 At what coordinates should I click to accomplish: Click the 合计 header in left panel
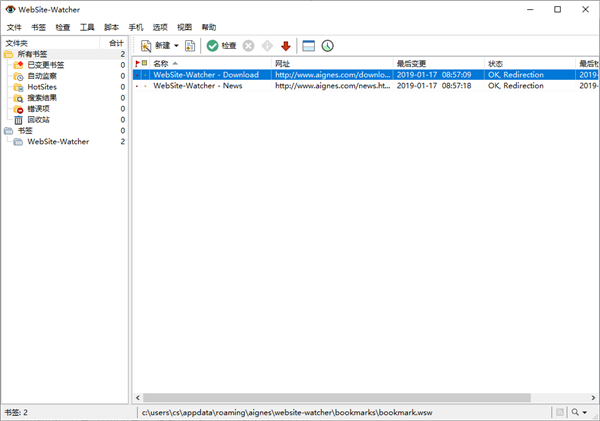pyautogui.click(x=116, y=43)
